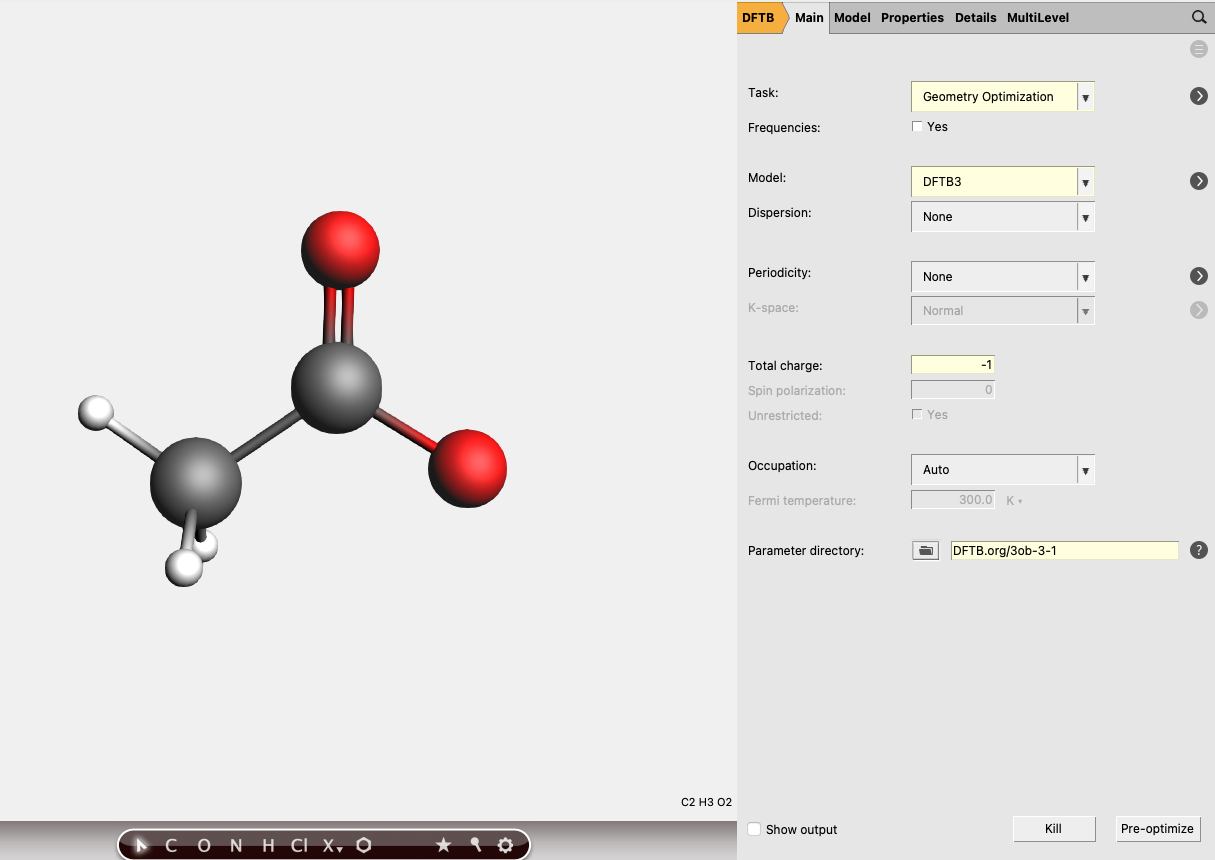Select the Oxygen atom drawing tool
This screenshot has height=860, width=1215.
coord(203,845)
